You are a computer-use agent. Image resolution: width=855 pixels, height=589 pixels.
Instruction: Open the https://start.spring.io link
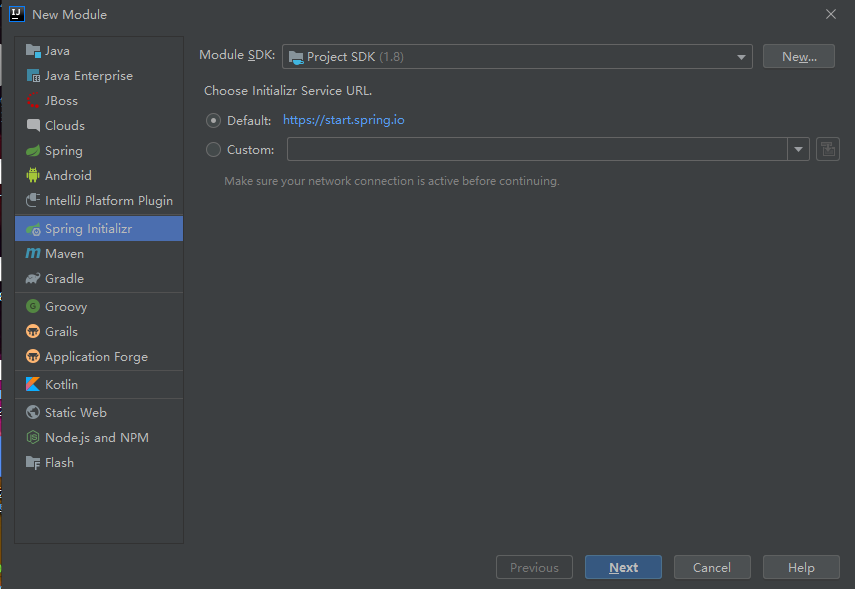point(344,120)
